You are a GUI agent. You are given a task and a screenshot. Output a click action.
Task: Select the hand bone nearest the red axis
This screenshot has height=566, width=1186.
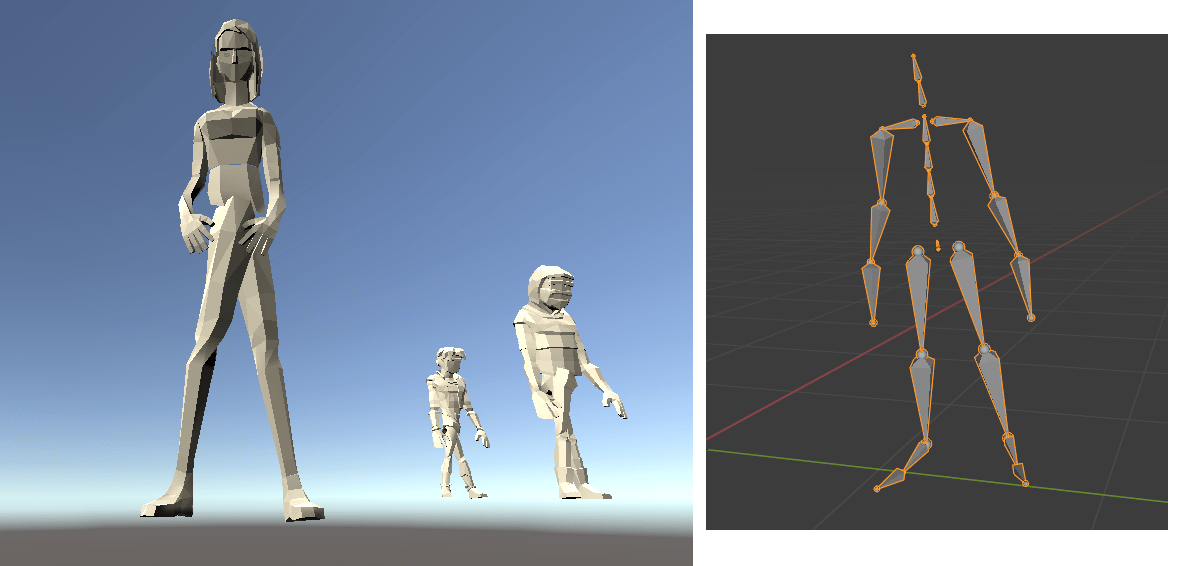click(x=1022, y=287)
